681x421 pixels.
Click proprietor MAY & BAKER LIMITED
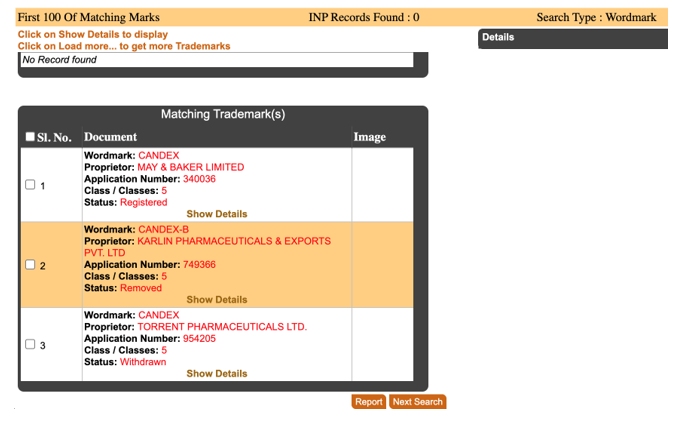[190, 167]
